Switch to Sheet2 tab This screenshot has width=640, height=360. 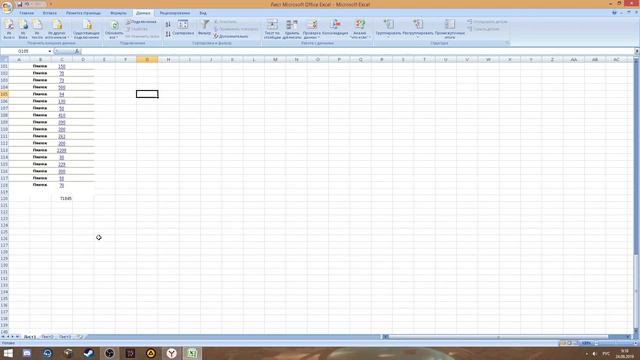(47, 337)
